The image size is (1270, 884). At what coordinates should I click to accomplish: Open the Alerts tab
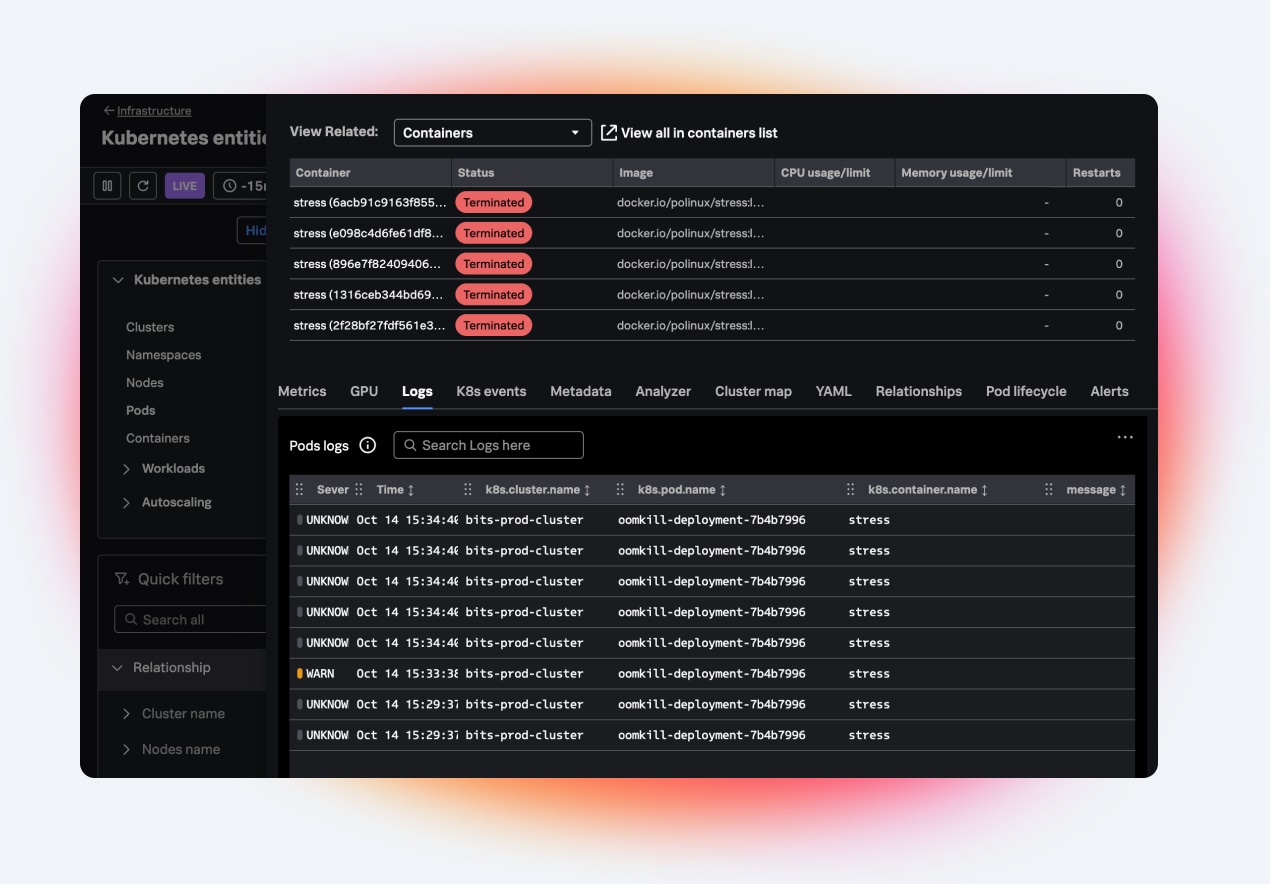click(x=1109, y=392)
